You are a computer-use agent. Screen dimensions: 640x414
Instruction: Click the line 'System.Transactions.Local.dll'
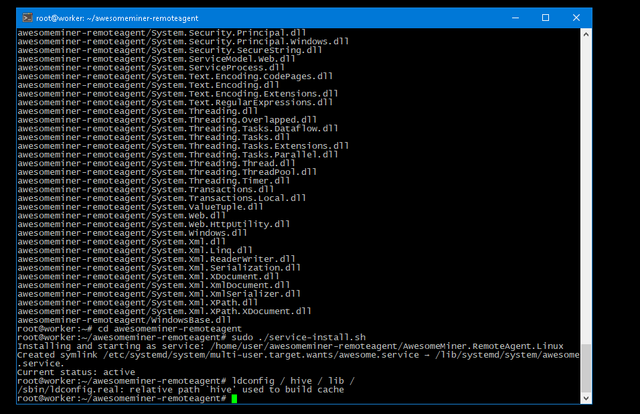tap(162, 198)
